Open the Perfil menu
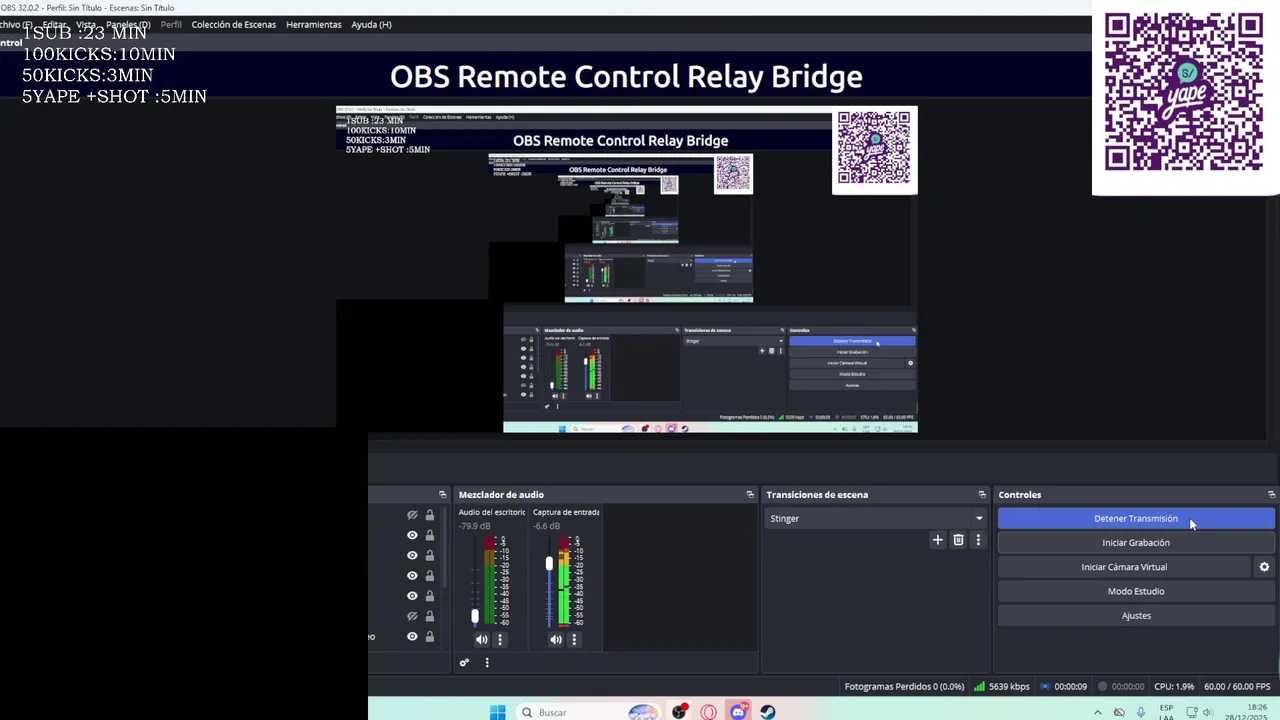Image resolution: width=1280 pixels, height=720 pixels. [x=171, y=24]
